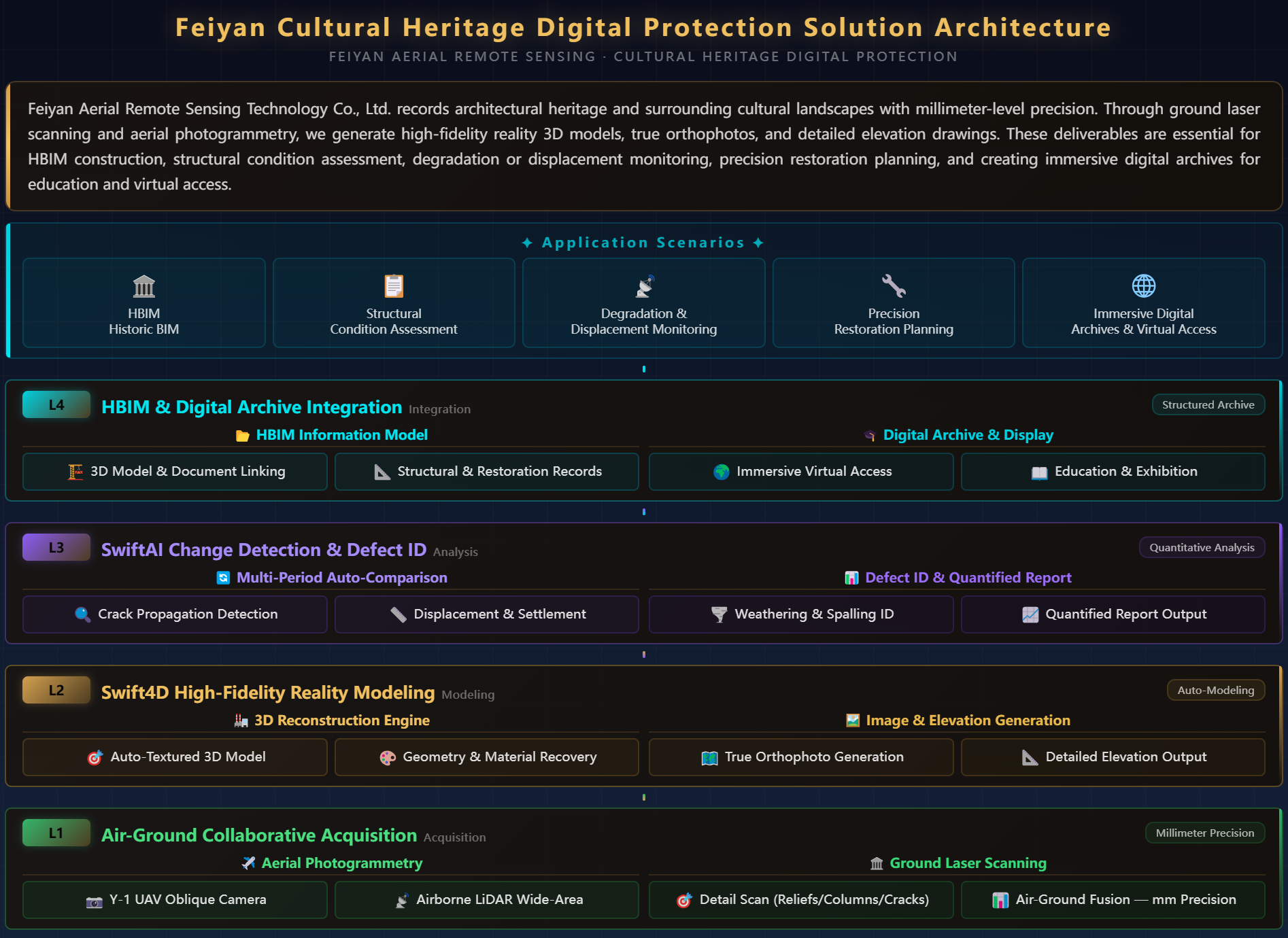Click the Air-Ground Collaborative Acquisition heading
1288x938 pixels.
pos(259,835)
